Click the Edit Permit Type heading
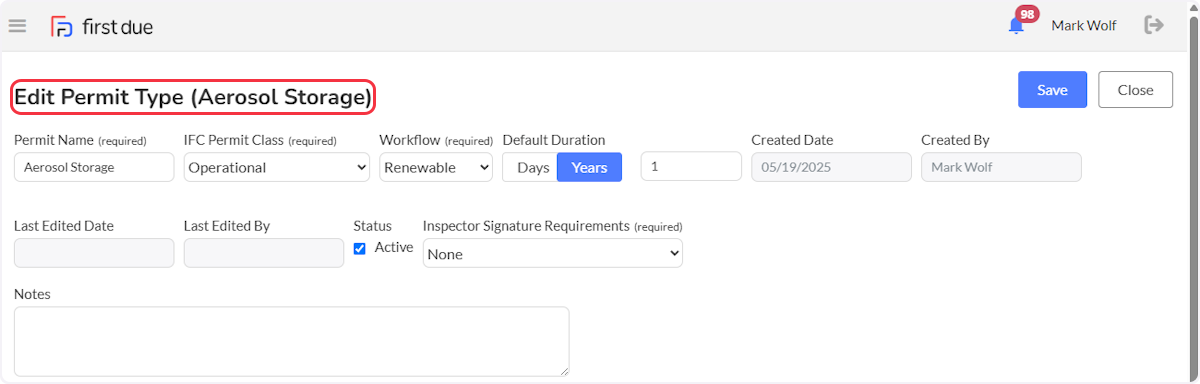 click(x=193, y=97)
